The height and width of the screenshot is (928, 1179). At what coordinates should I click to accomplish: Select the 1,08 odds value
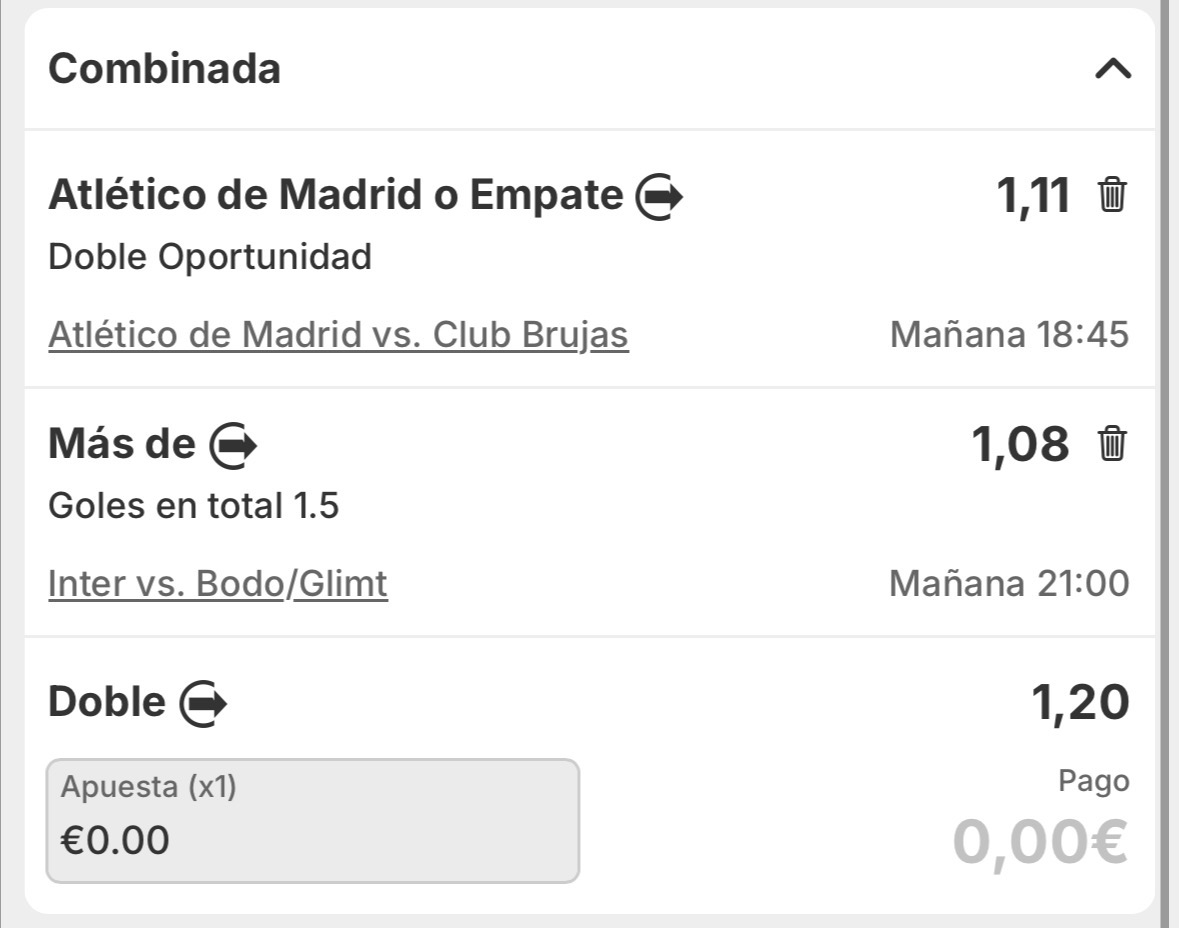point(1020,443)
